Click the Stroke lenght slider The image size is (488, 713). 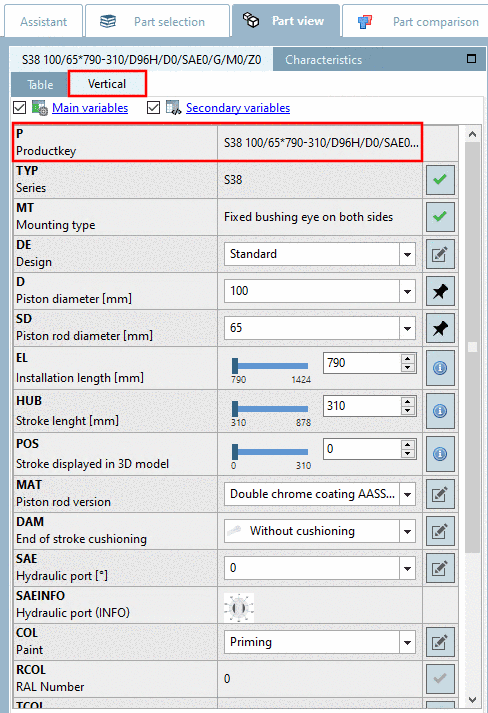pyautogui.click(x=270, y=409)
